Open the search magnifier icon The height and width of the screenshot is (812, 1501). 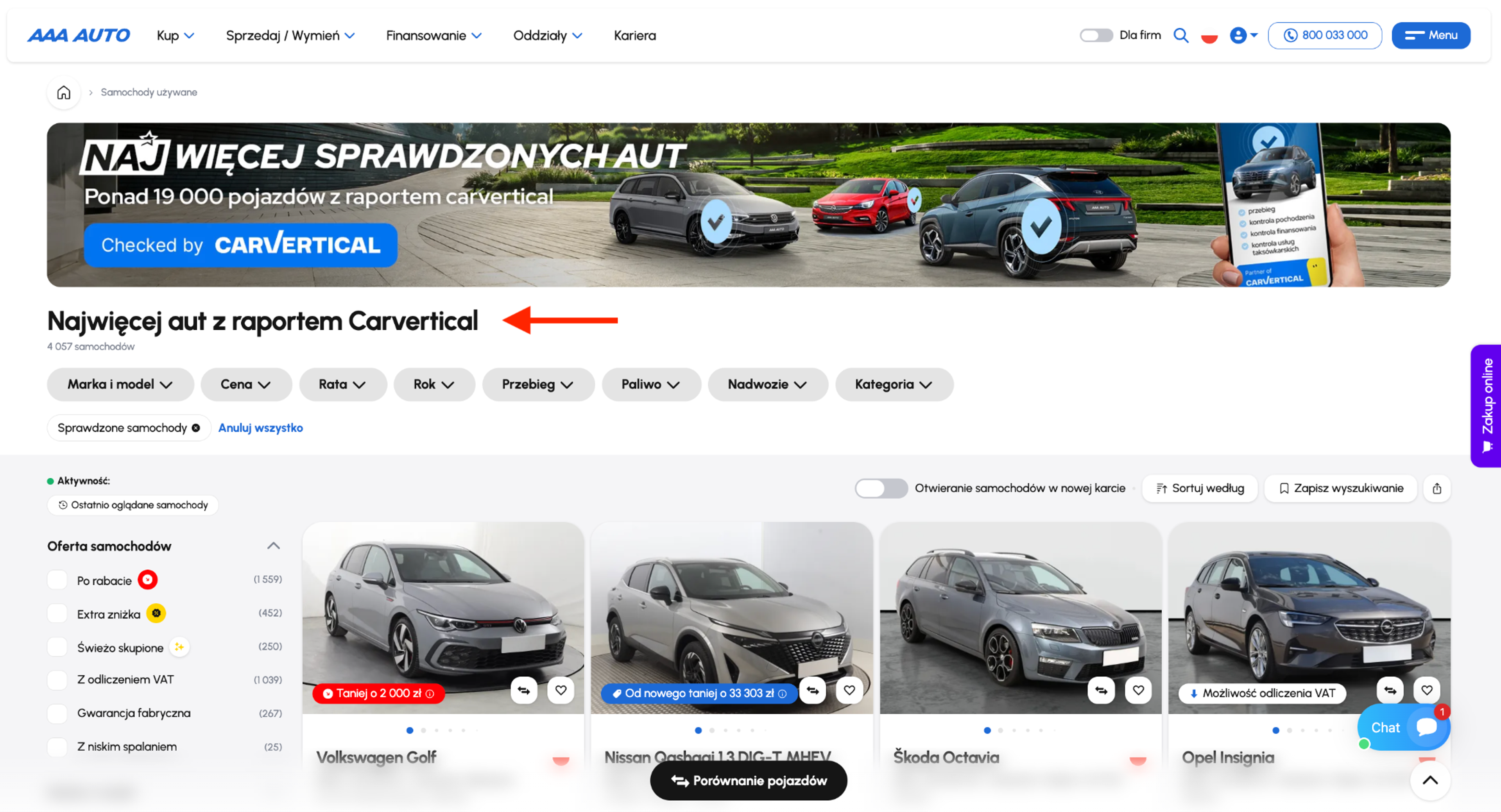tap(1180, 36)
